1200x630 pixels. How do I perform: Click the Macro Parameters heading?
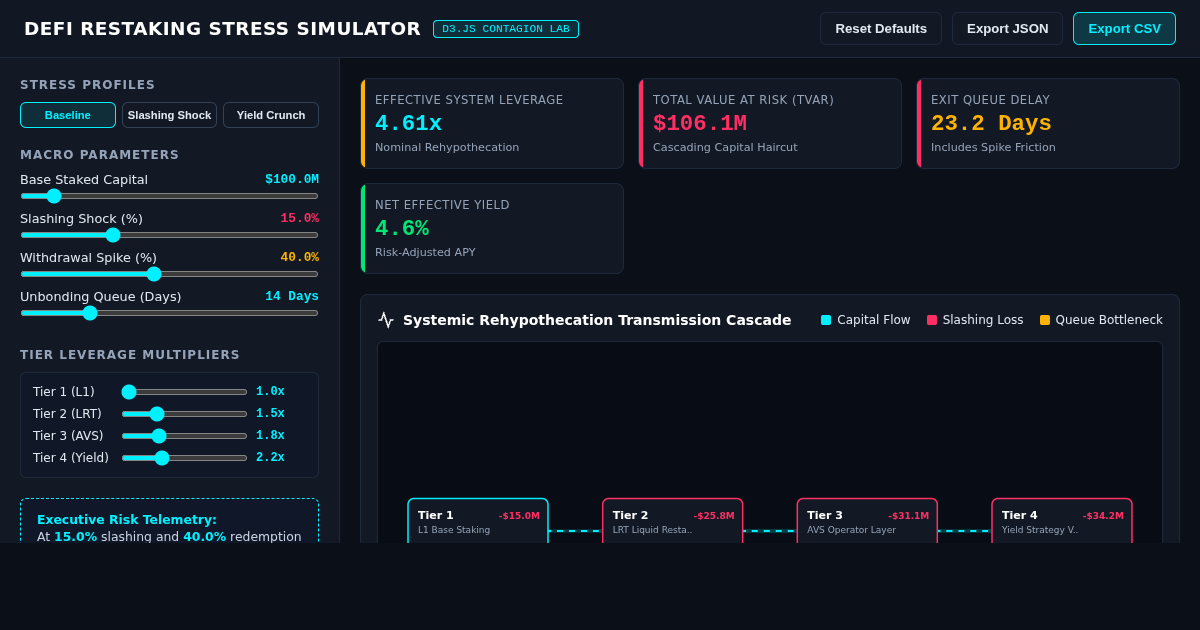100,155
